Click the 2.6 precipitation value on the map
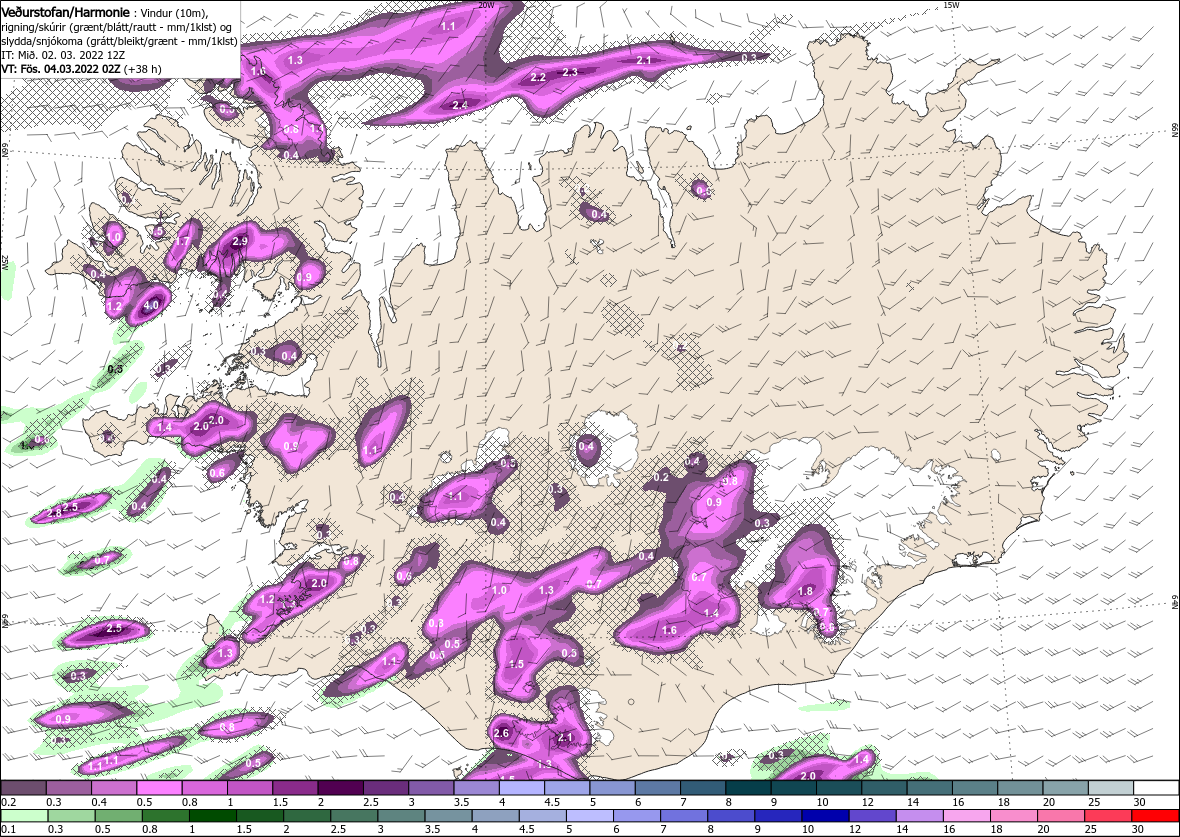The image size is (1180, 837). [x=501, y=733]
